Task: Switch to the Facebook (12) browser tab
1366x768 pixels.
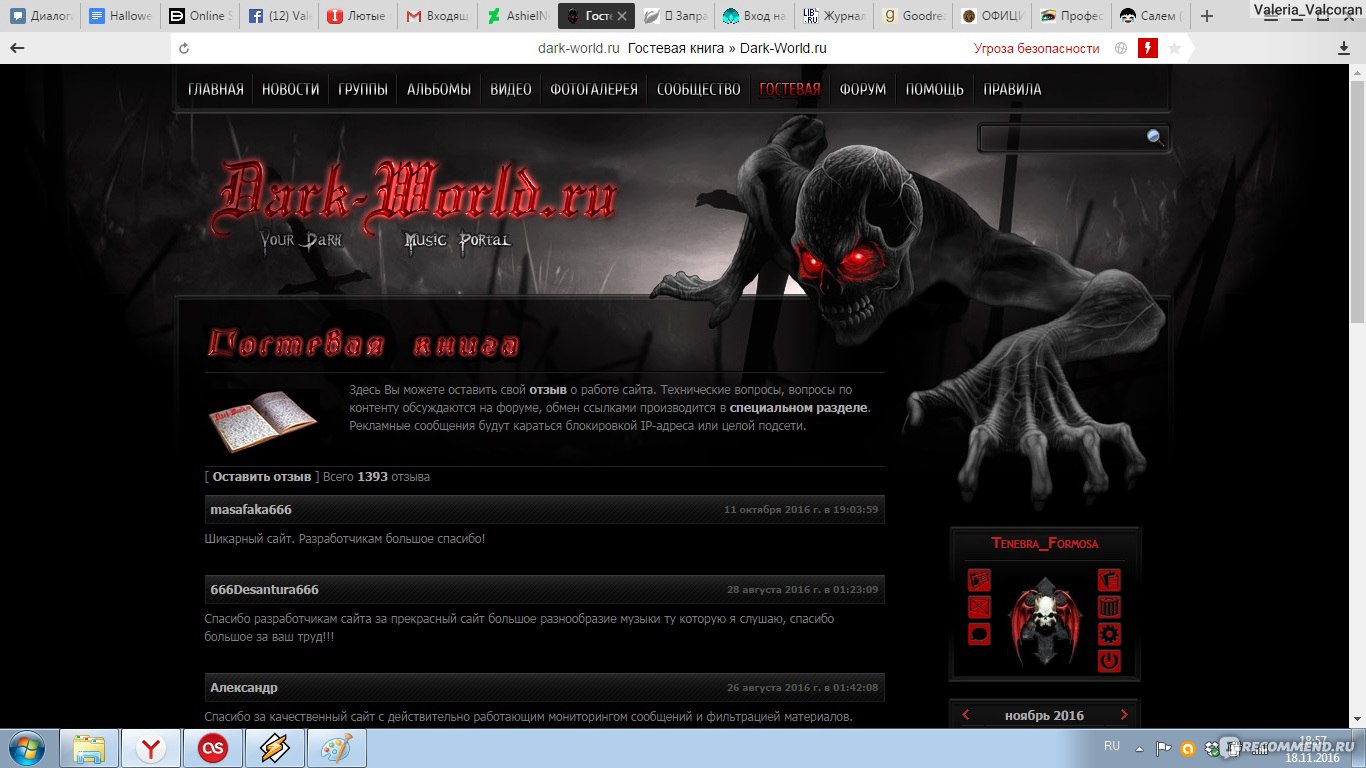Action: (278, 16)
